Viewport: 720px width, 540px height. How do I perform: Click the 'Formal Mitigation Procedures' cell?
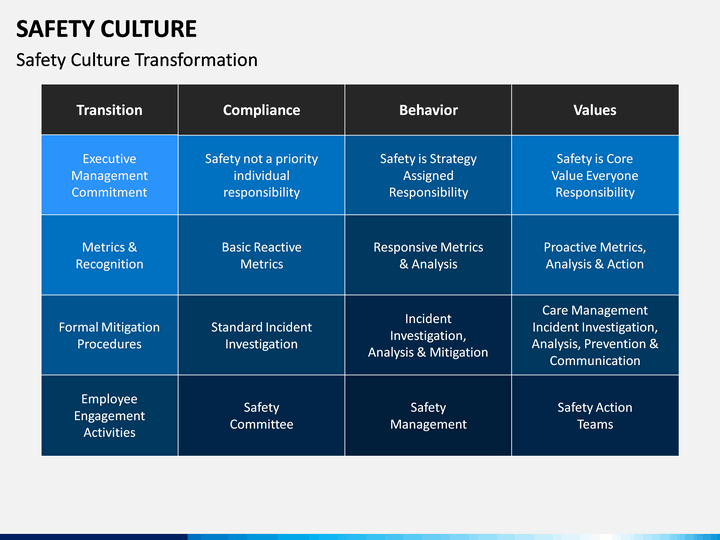click(x=109, y=335)
